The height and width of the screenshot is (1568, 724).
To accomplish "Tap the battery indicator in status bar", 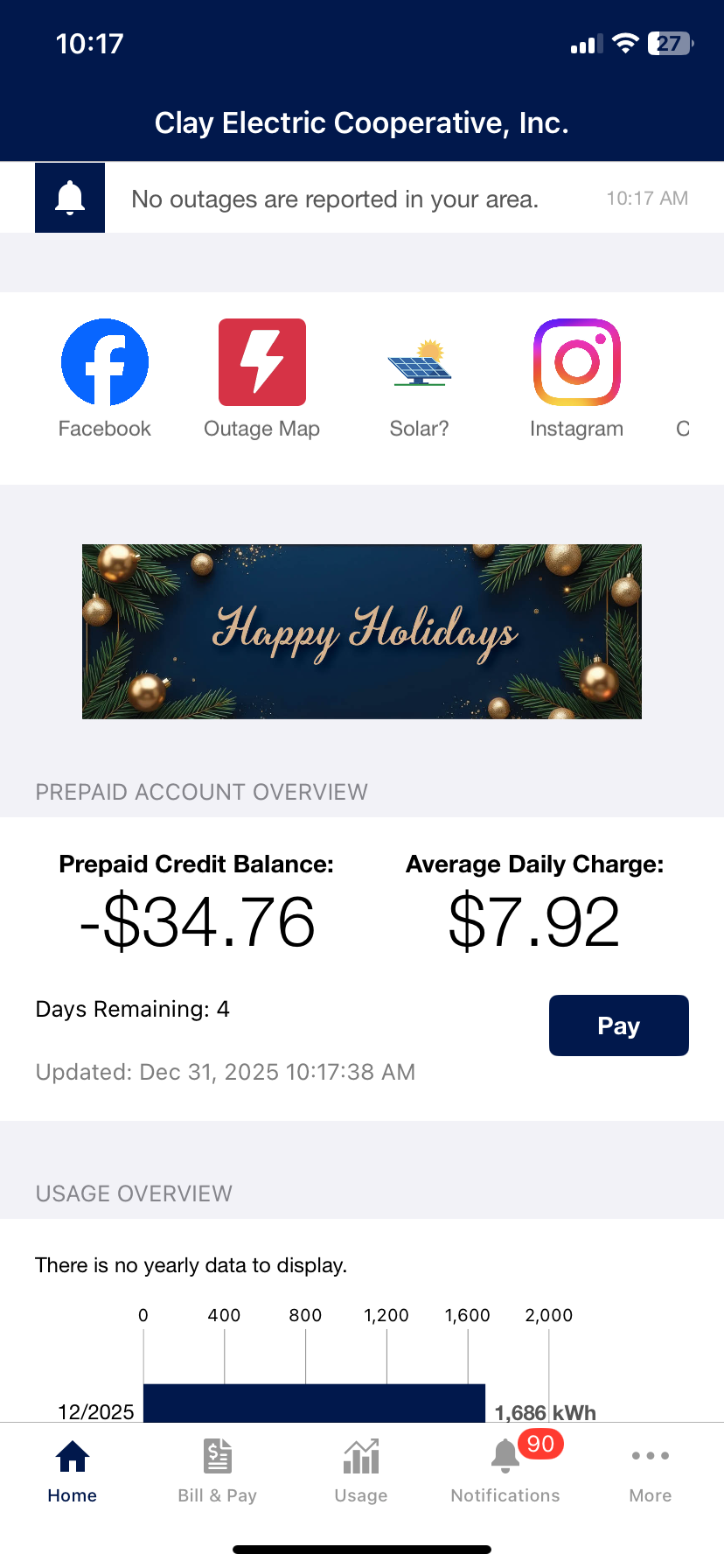I will 670,44.
